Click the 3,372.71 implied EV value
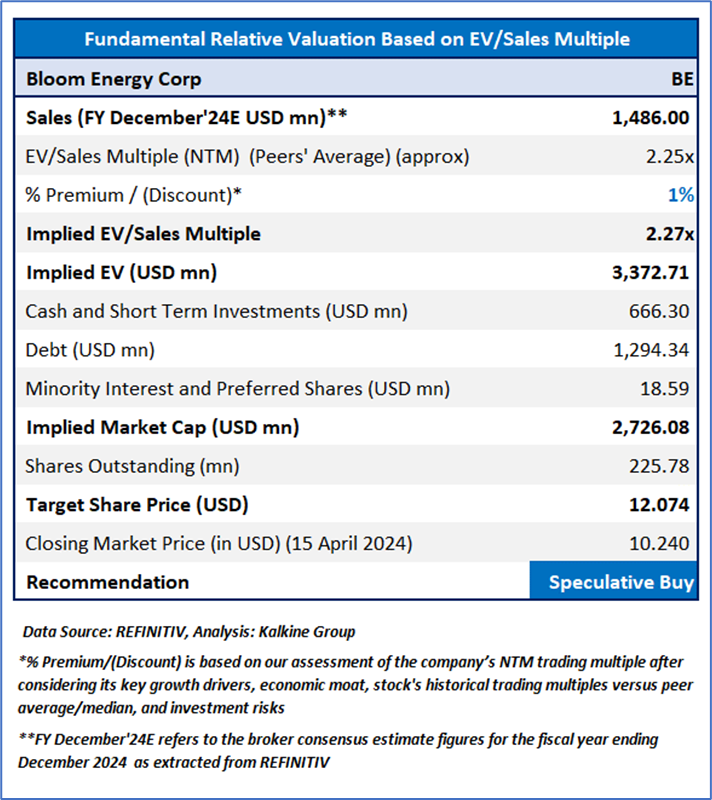Viewport: 712px width, 800px height. pyautogui.click(x=650, y=272)
